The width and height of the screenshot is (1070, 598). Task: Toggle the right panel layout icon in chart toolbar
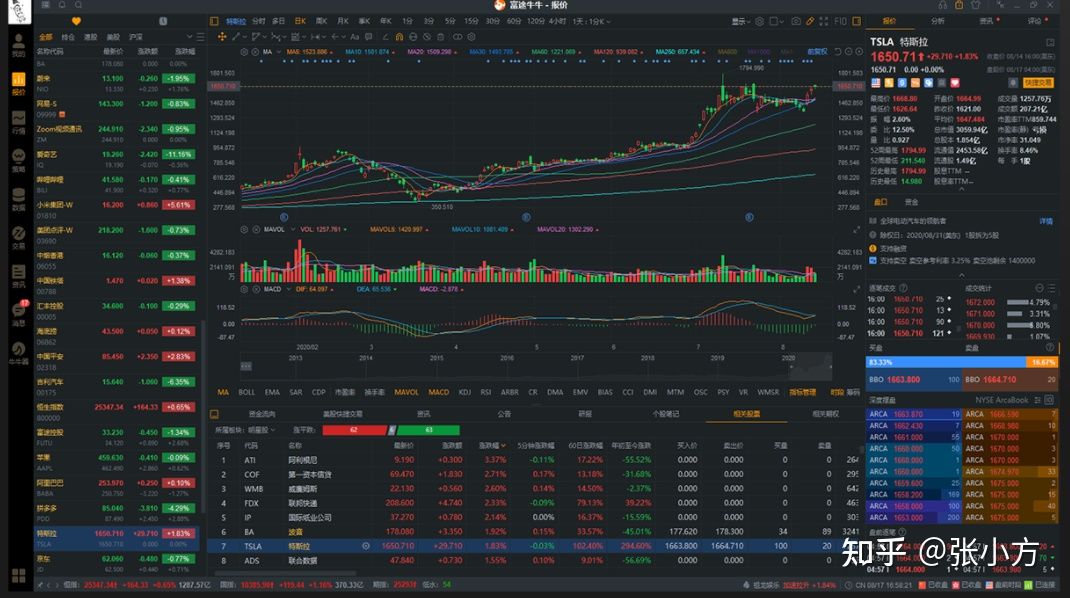[x=856, y=21]
